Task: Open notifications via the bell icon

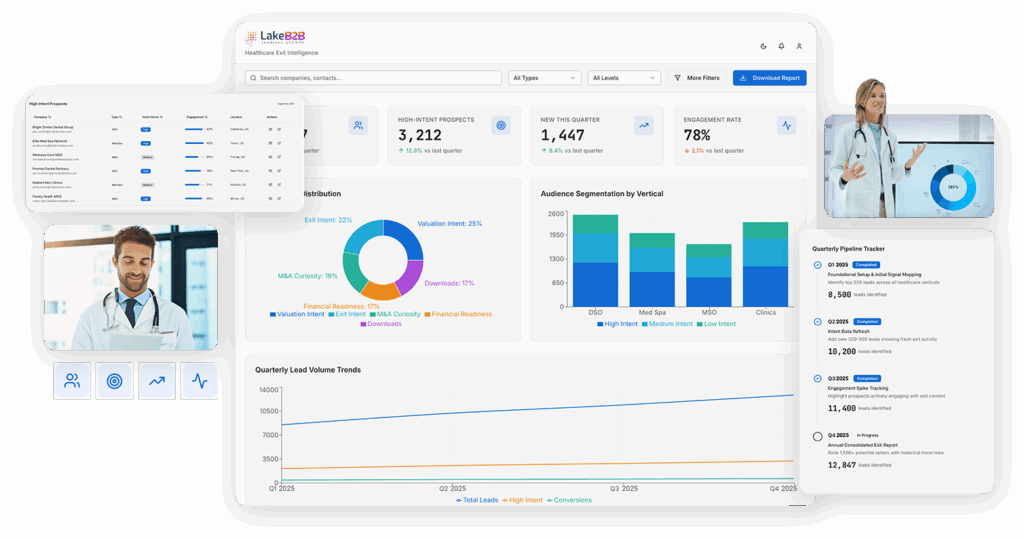Action: tap(781, 46)
